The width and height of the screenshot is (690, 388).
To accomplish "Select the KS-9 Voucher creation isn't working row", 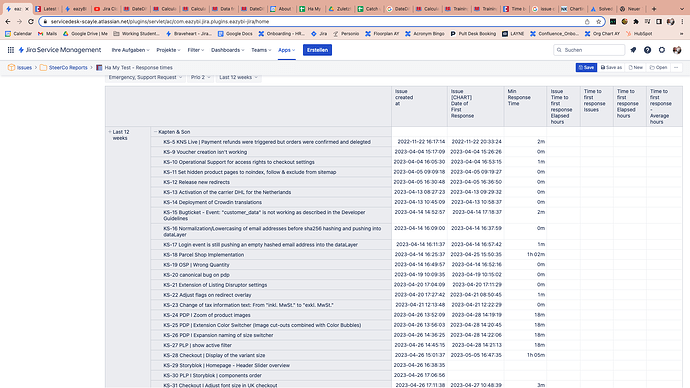I will (271, 152).
